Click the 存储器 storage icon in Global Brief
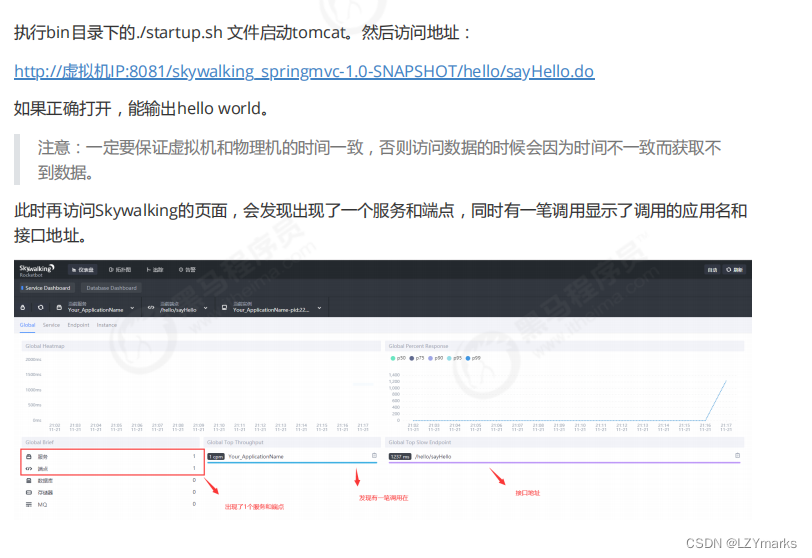812x558 pixels. tap(29, 492)
